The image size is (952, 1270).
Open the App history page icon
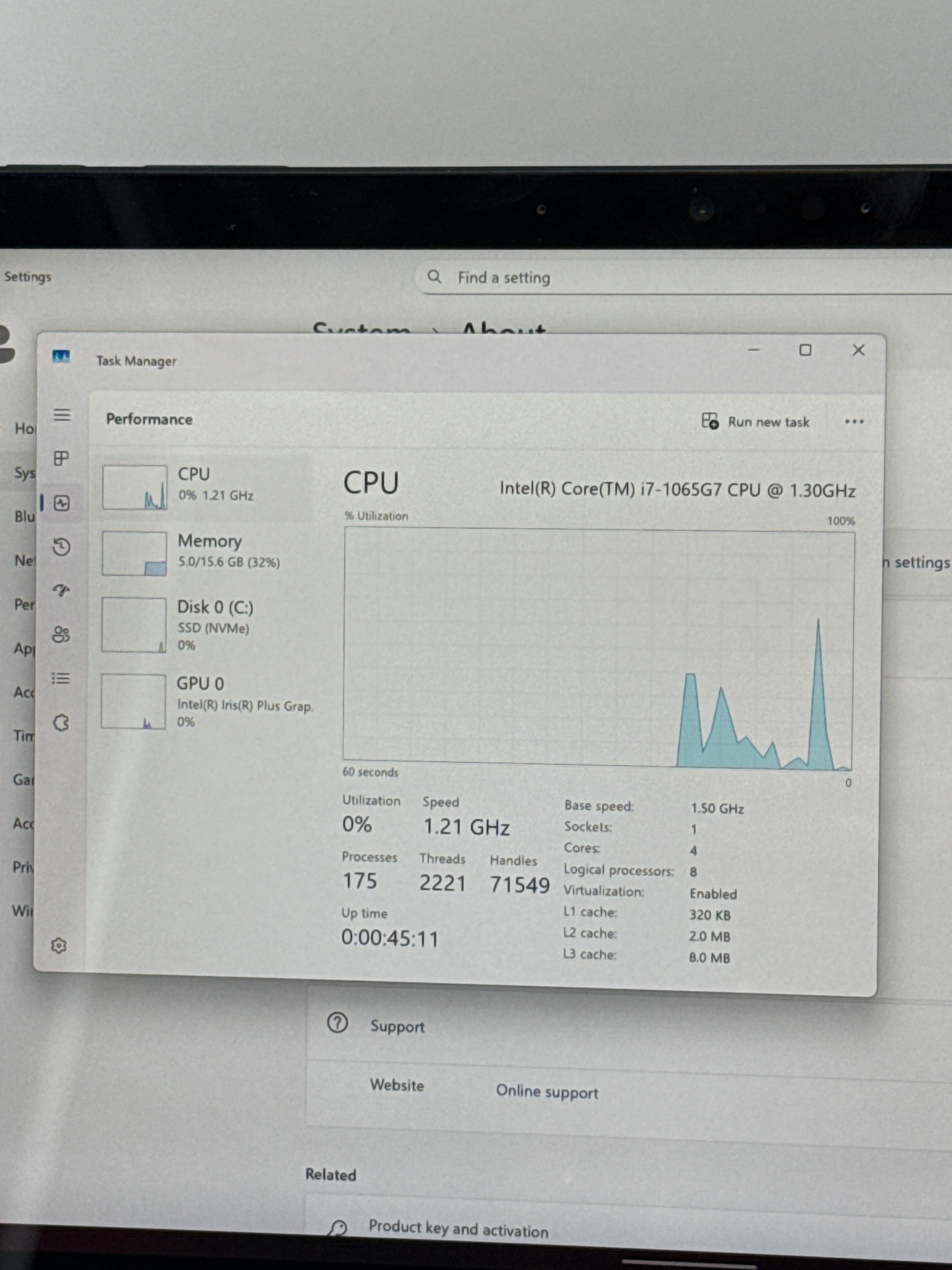[x=61, y=547]
